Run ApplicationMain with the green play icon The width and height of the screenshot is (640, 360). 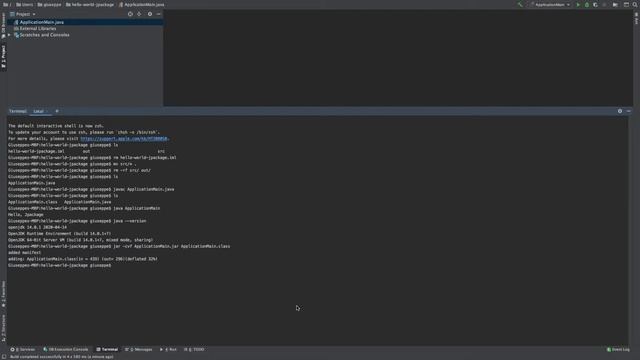coord(578,4)
